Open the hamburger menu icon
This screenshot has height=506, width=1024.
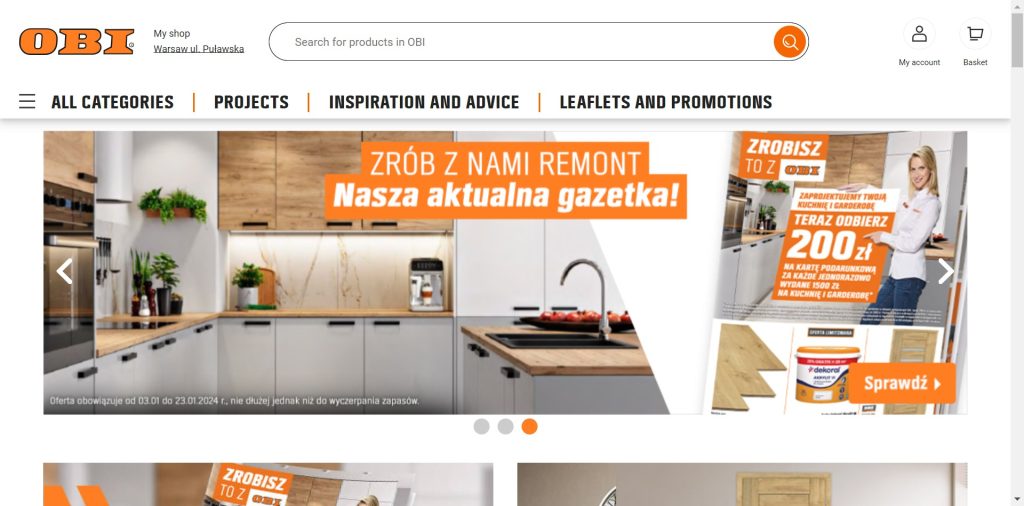[x=27, y=102]
